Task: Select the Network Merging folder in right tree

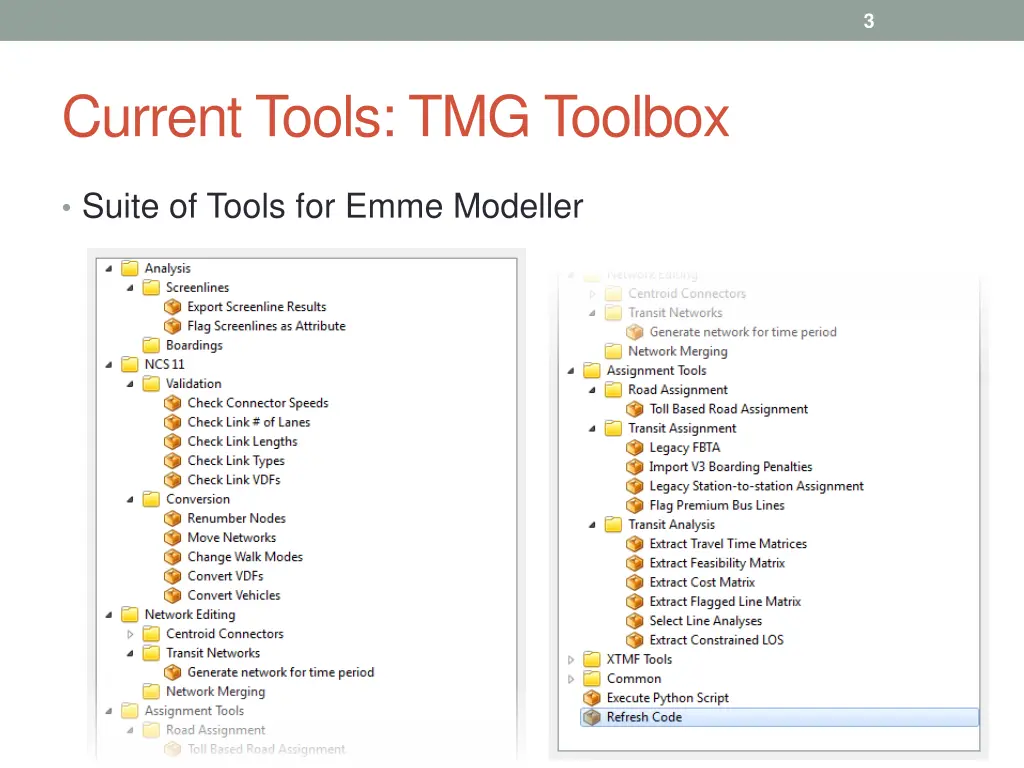Action: coord(666,351)
